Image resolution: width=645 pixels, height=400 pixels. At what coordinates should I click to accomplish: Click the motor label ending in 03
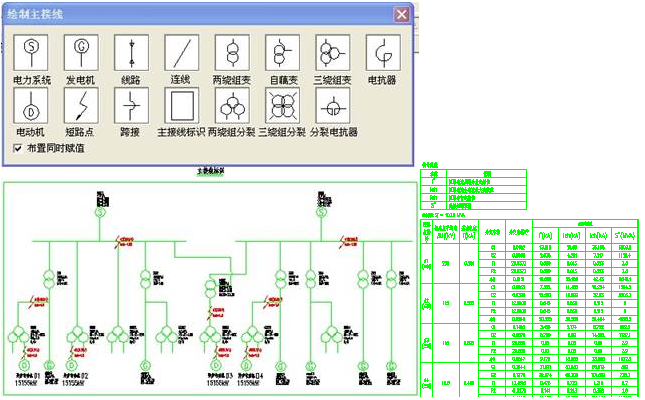tap(220, 376)
